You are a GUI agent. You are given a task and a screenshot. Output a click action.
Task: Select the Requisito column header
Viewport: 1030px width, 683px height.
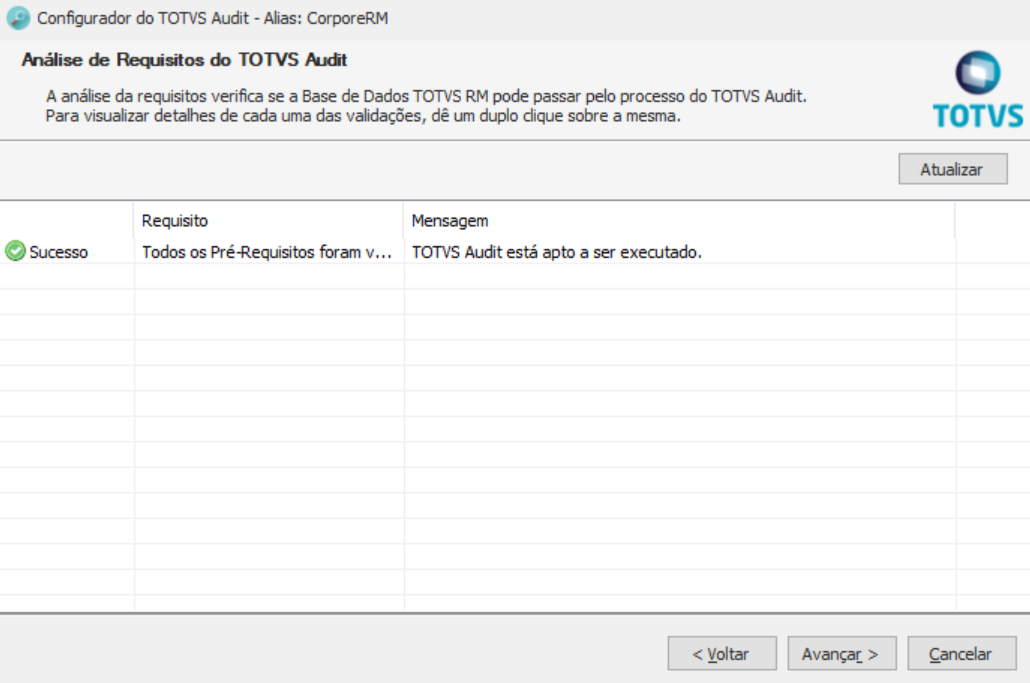tap(269, 221)
